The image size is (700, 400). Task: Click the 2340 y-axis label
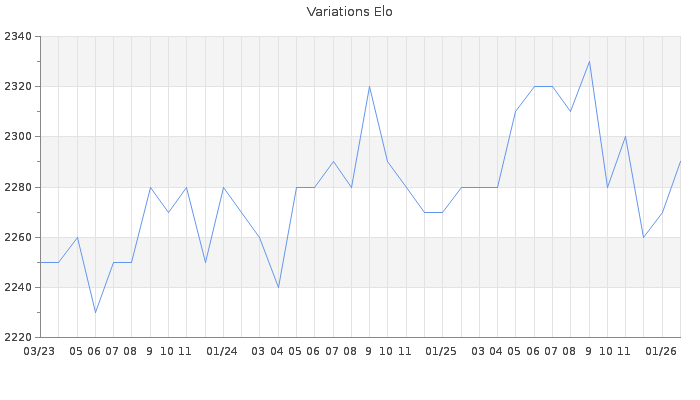pos(17,37)
